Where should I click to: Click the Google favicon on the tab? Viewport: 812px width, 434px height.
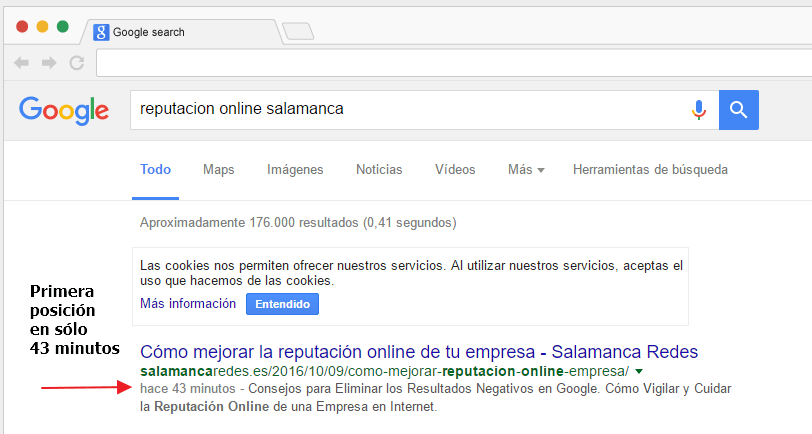101,32
